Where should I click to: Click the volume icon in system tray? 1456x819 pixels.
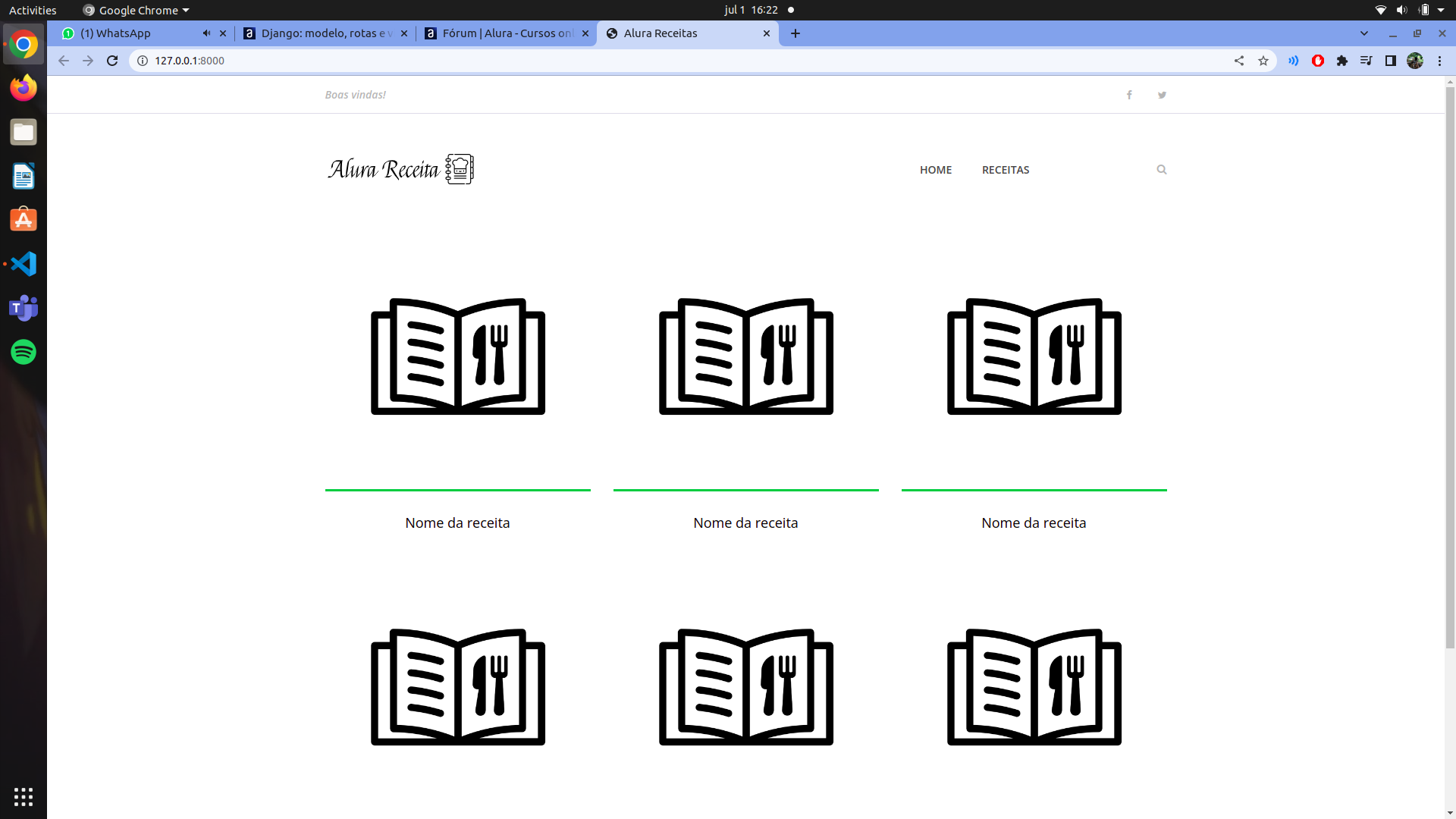(1401, 10)
